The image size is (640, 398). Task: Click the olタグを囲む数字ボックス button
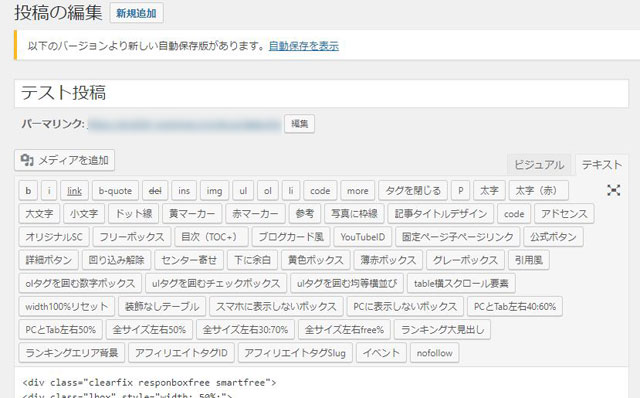[80, 283]
